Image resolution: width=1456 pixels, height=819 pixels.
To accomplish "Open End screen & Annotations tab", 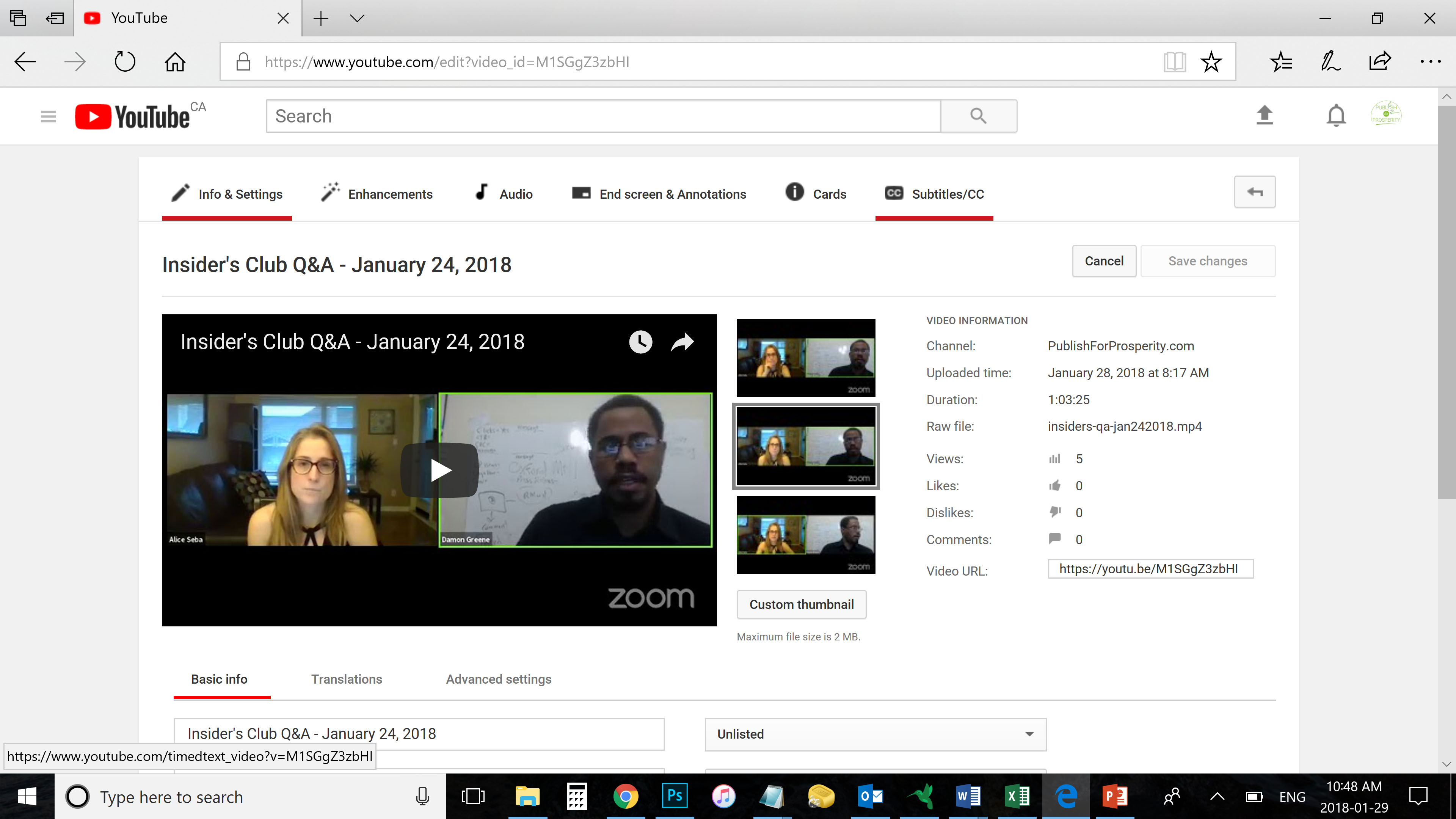I will tap(659, 194).
